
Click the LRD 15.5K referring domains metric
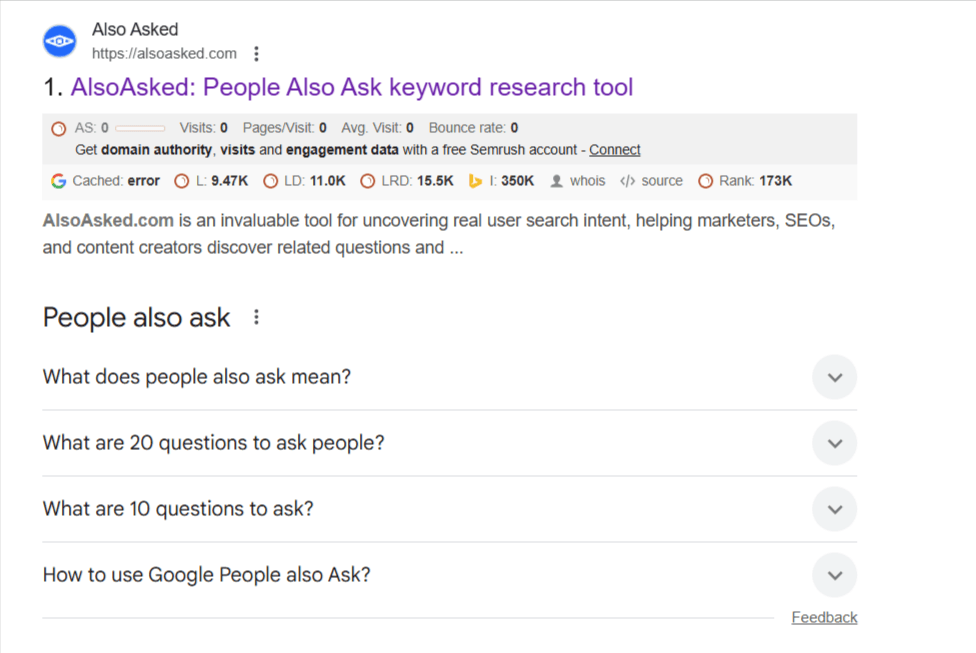click(417, 181)
